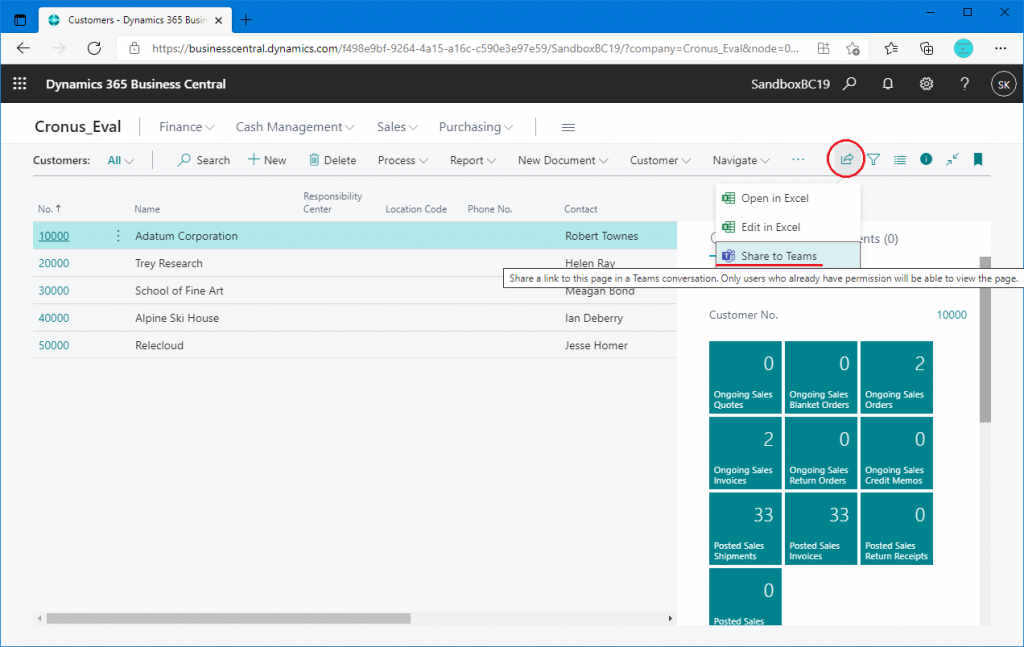This screenshot has width=1024, height=647.
Task: Open browser Collections
Action: tap(926, 48)
